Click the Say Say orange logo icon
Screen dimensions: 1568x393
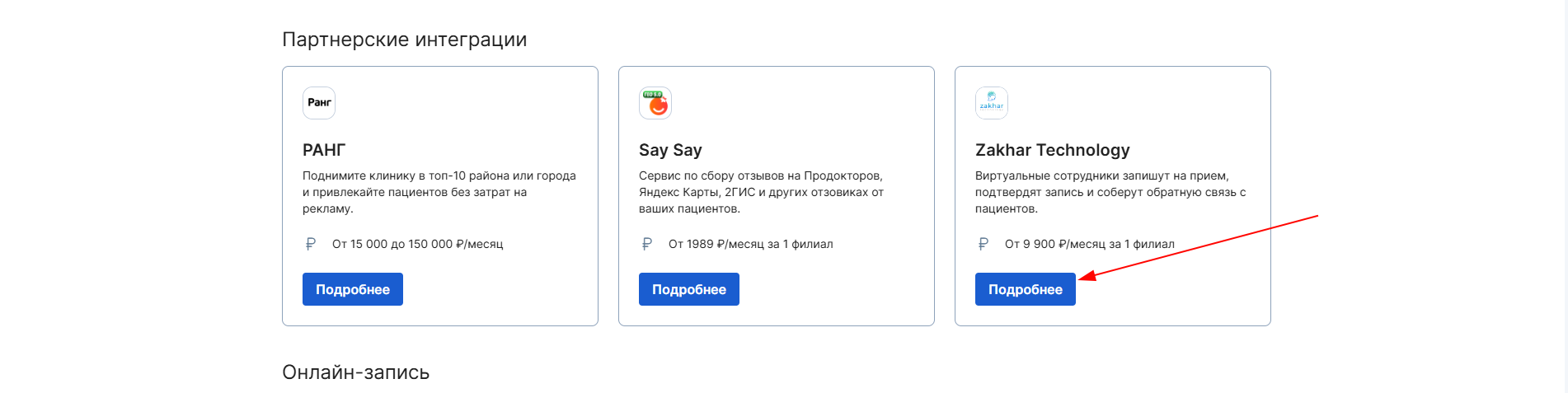click(655, 103)
